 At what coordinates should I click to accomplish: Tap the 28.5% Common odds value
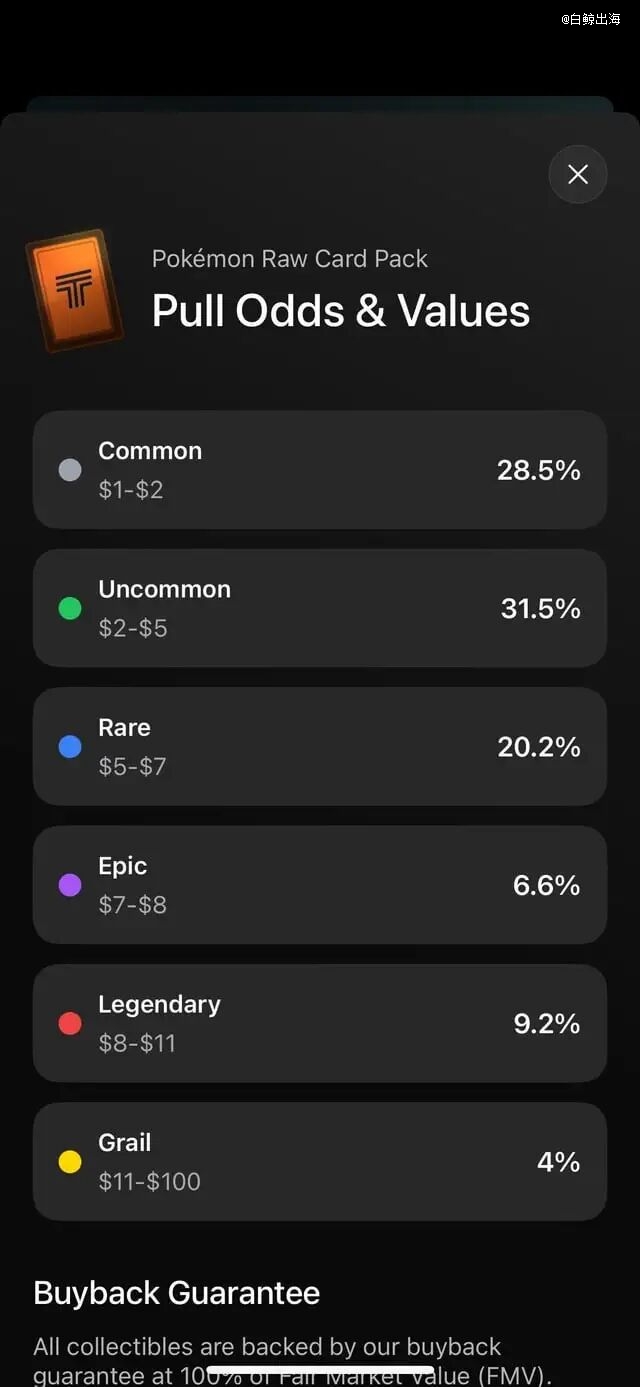point(538,470)
